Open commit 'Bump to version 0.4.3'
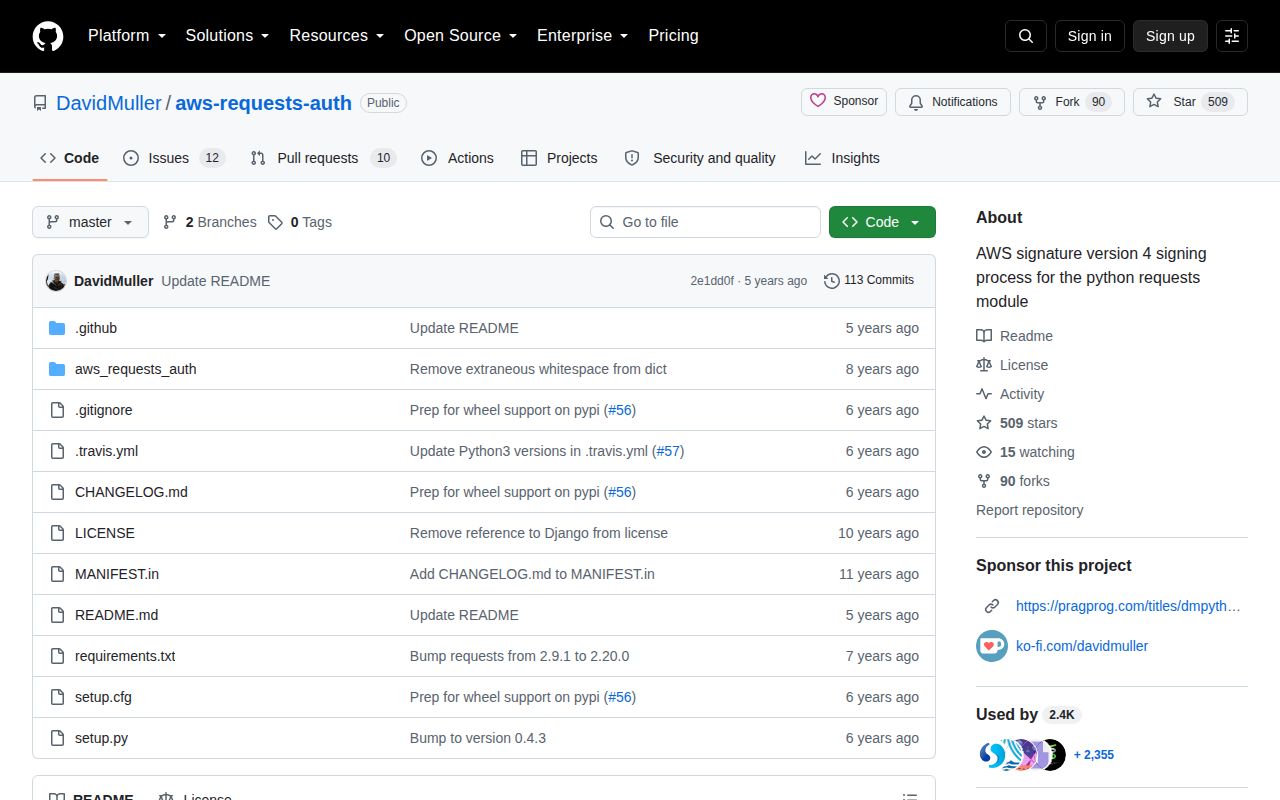Viewport: 1280px width, 800px height. [478, 738]
